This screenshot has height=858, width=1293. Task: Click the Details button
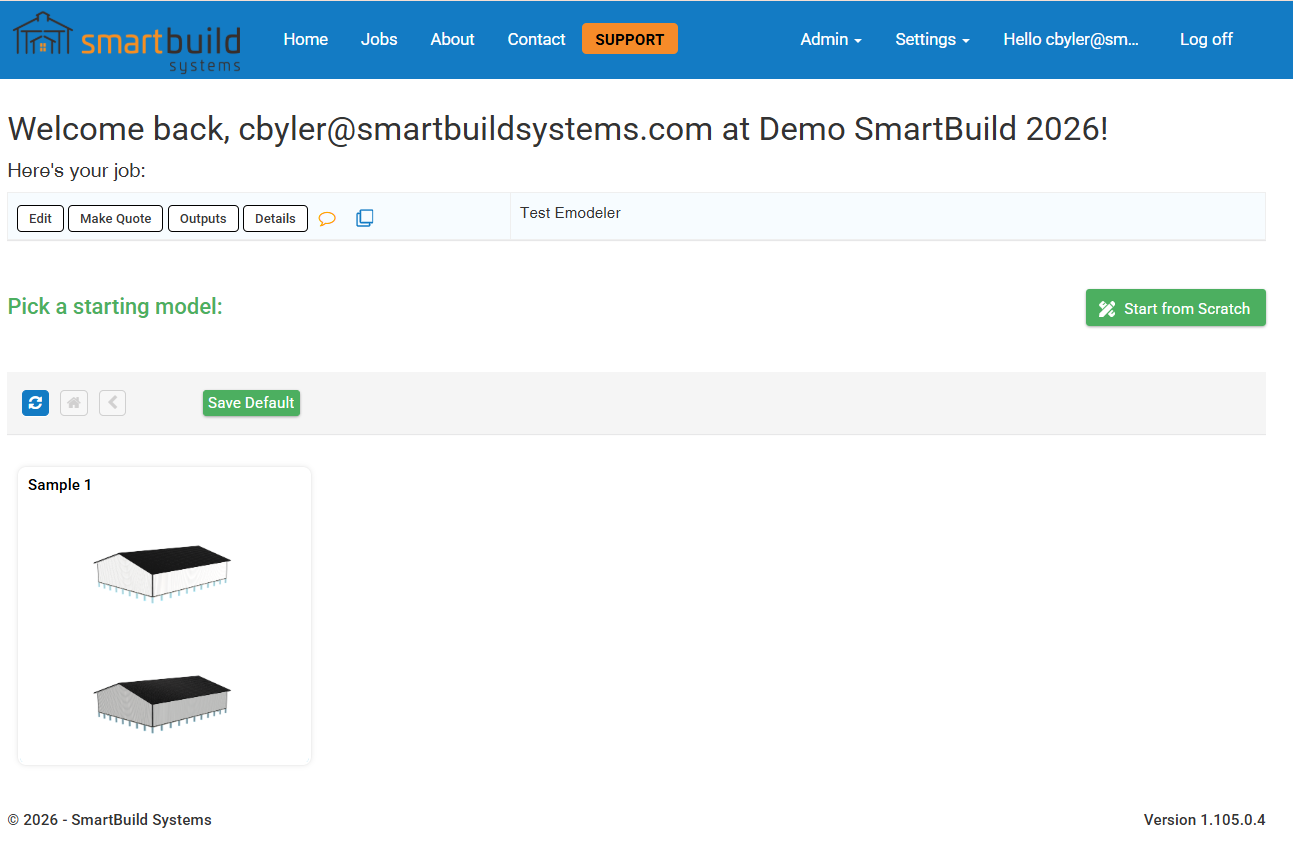click(275, 218)
